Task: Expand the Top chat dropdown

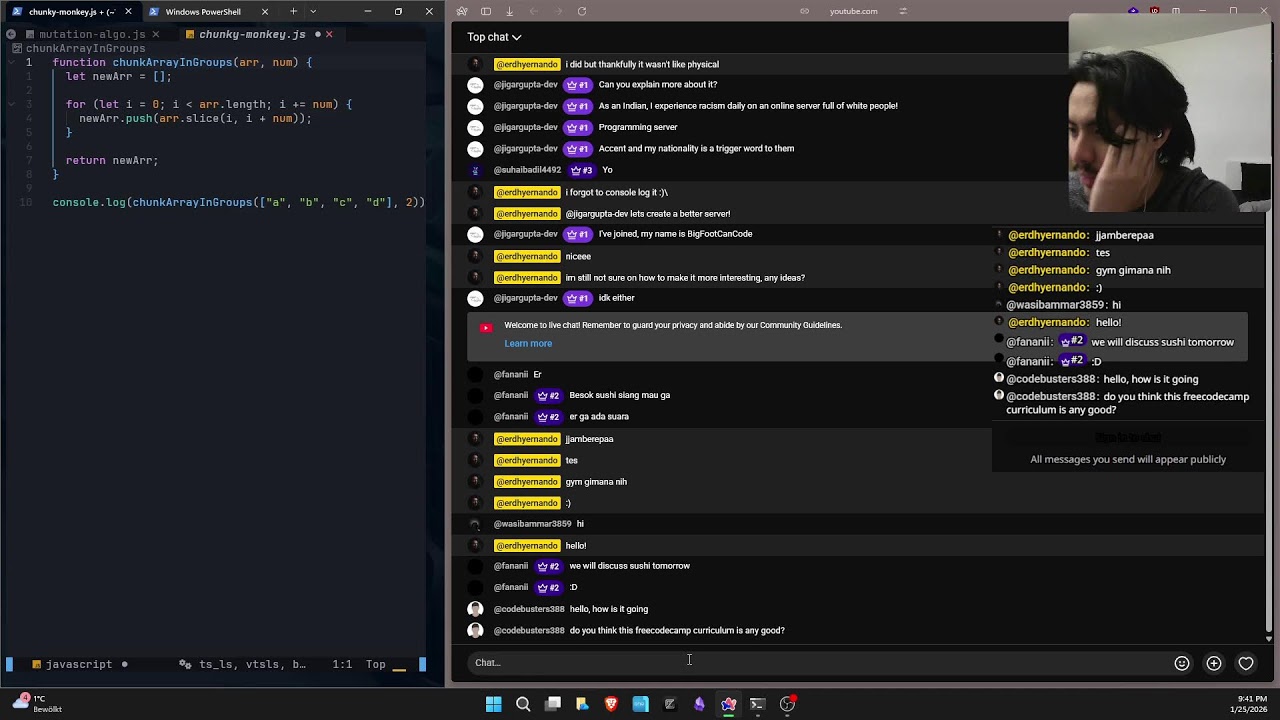Action: (494, 37)
